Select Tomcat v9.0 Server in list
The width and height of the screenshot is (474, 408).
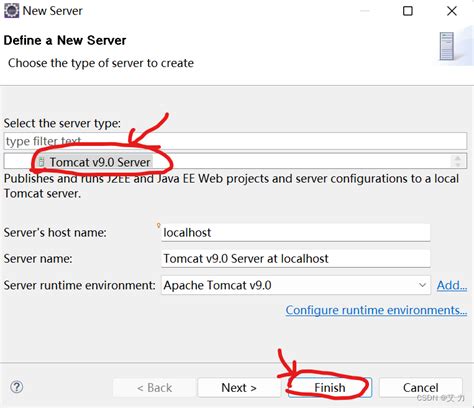[x=100, y=162]
